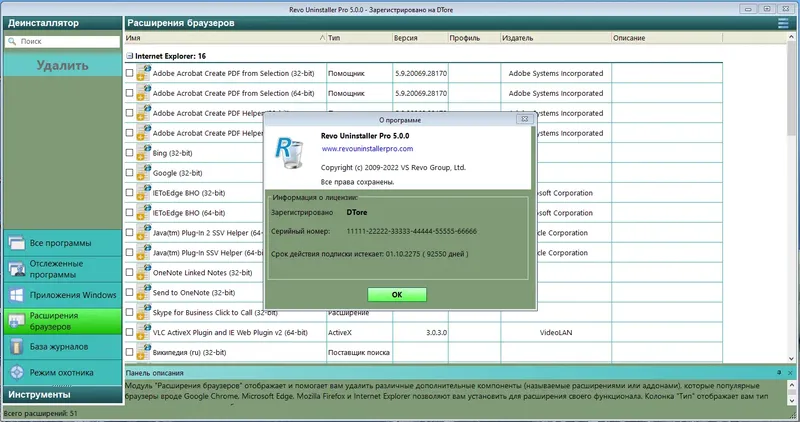The width and height of the screenshot is (800, 422).
Task: Select checkbox for IEToEdge BHO (32-bit)
Action: tap(130, 192)
